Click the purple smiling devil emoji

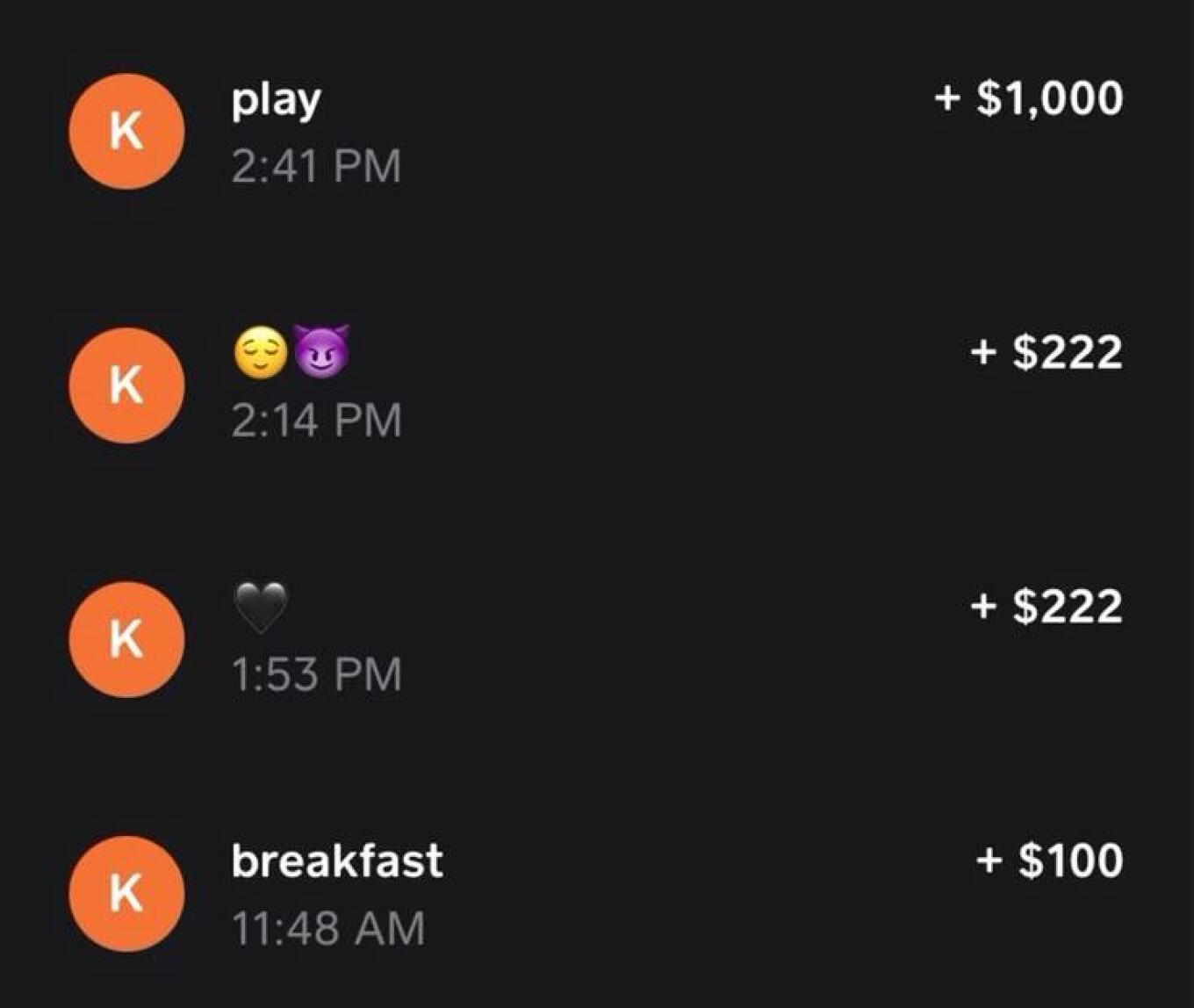(321, 351)
